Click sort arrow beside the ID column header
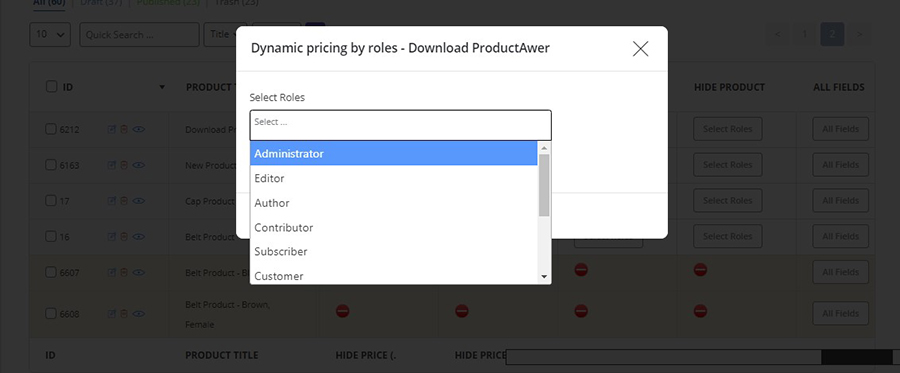The width and height of the screenshot is (900, 373). click(x=162, y=87)
